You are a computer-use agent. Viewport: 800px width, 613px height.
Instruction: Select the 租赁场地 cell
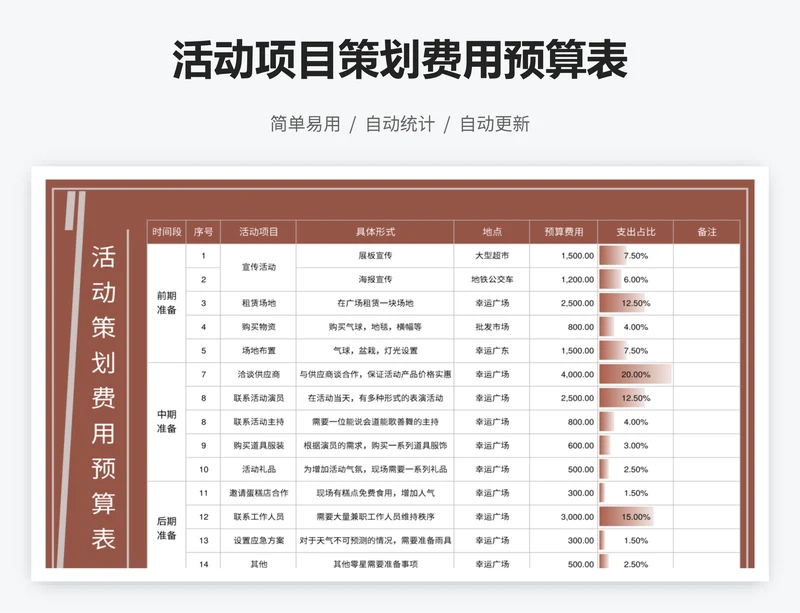point(259,303)
